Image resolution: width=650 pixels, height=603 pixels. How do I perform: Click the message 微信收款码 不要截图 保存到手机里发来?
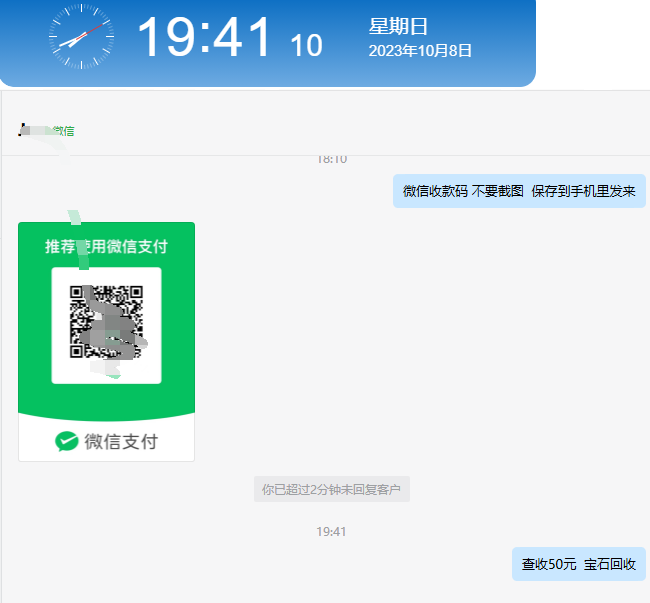pyautogui.click(x=519, y=191)
